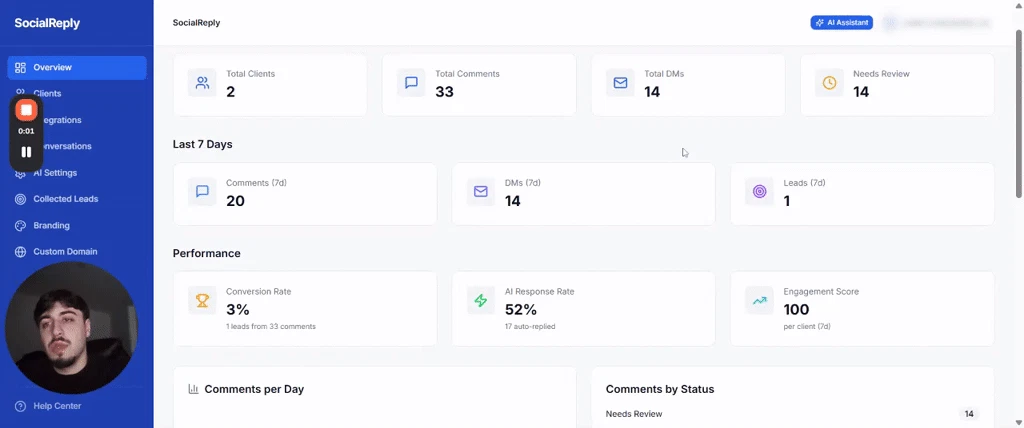
Task: Click the blurred user account name
Action: [946, 23]
